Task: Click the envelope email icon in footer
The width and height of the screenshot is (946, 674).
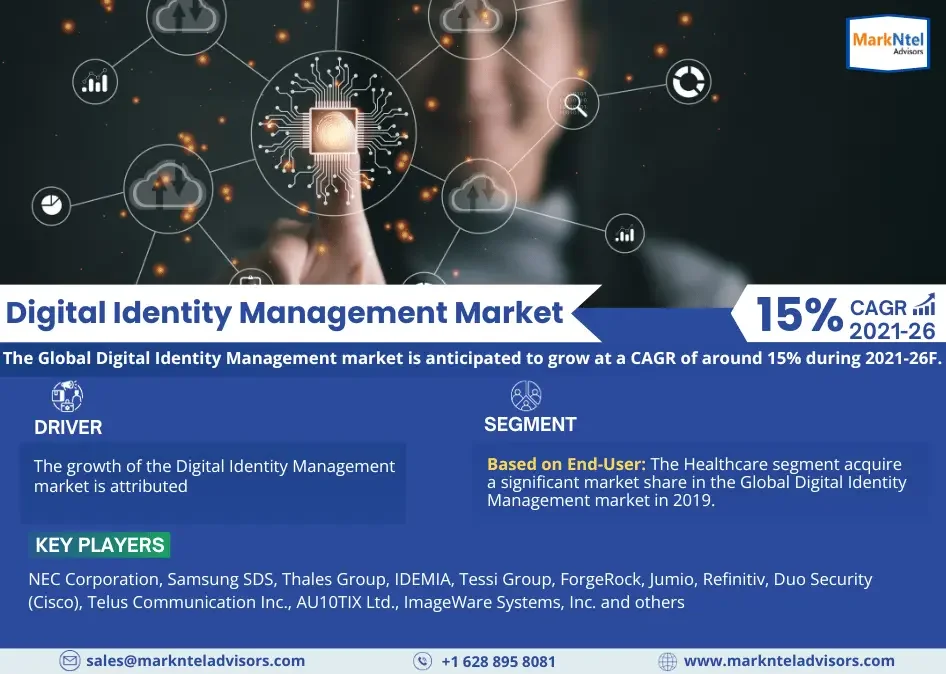Action: coord(70,661)
